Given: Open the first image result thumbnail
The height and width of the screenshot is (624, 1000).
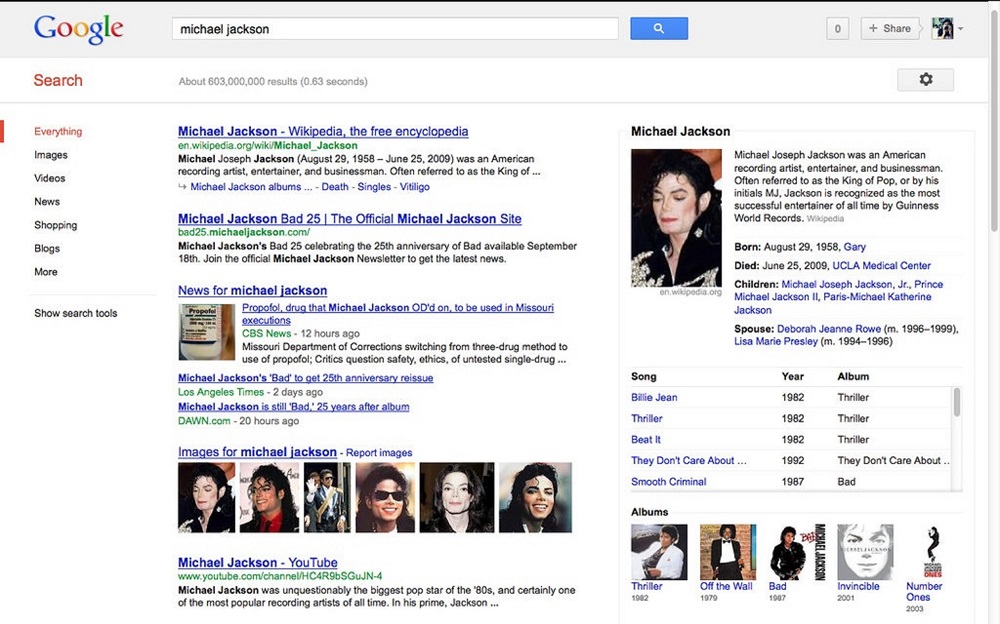Looking at the screenshot, I should click(206, 498).
